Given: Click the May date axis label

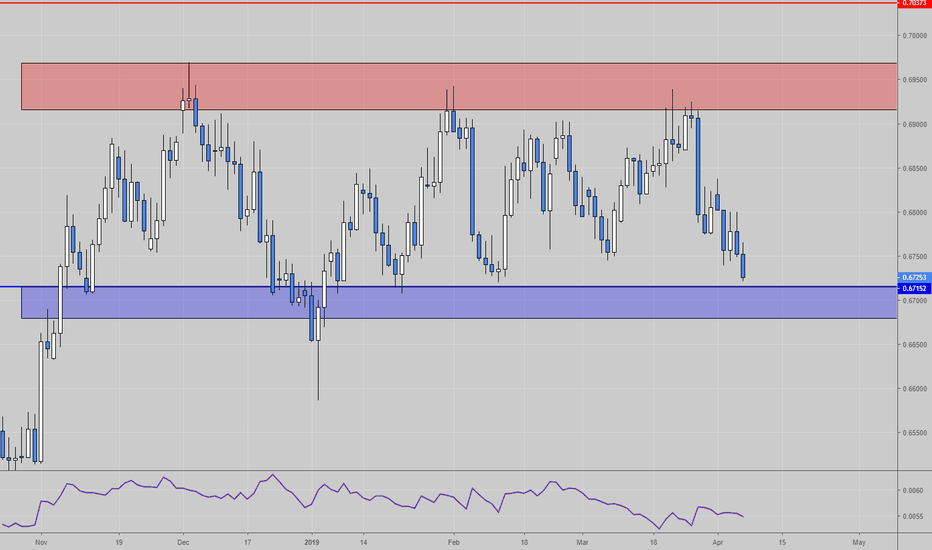Looking at the screenshot, I should tap(859, 542).
